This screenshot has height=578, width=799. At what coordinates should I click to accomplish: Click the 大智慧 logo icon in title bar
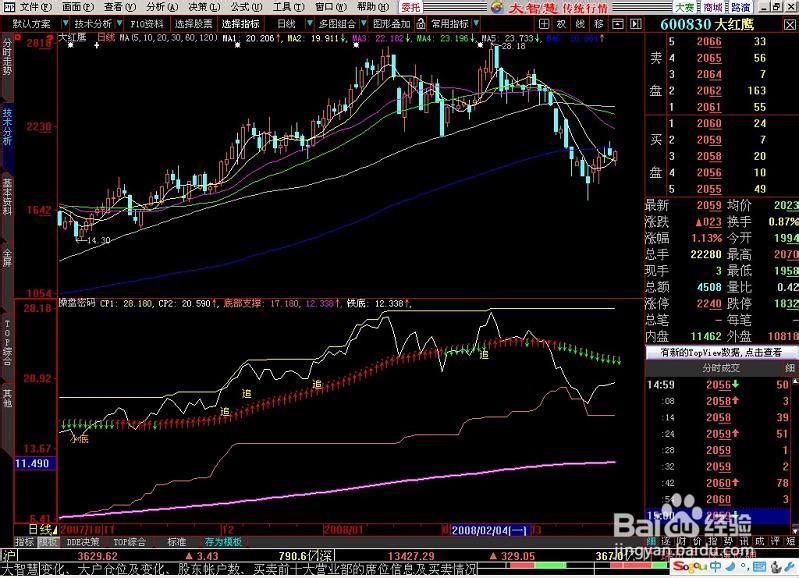[x=498, y=7]
